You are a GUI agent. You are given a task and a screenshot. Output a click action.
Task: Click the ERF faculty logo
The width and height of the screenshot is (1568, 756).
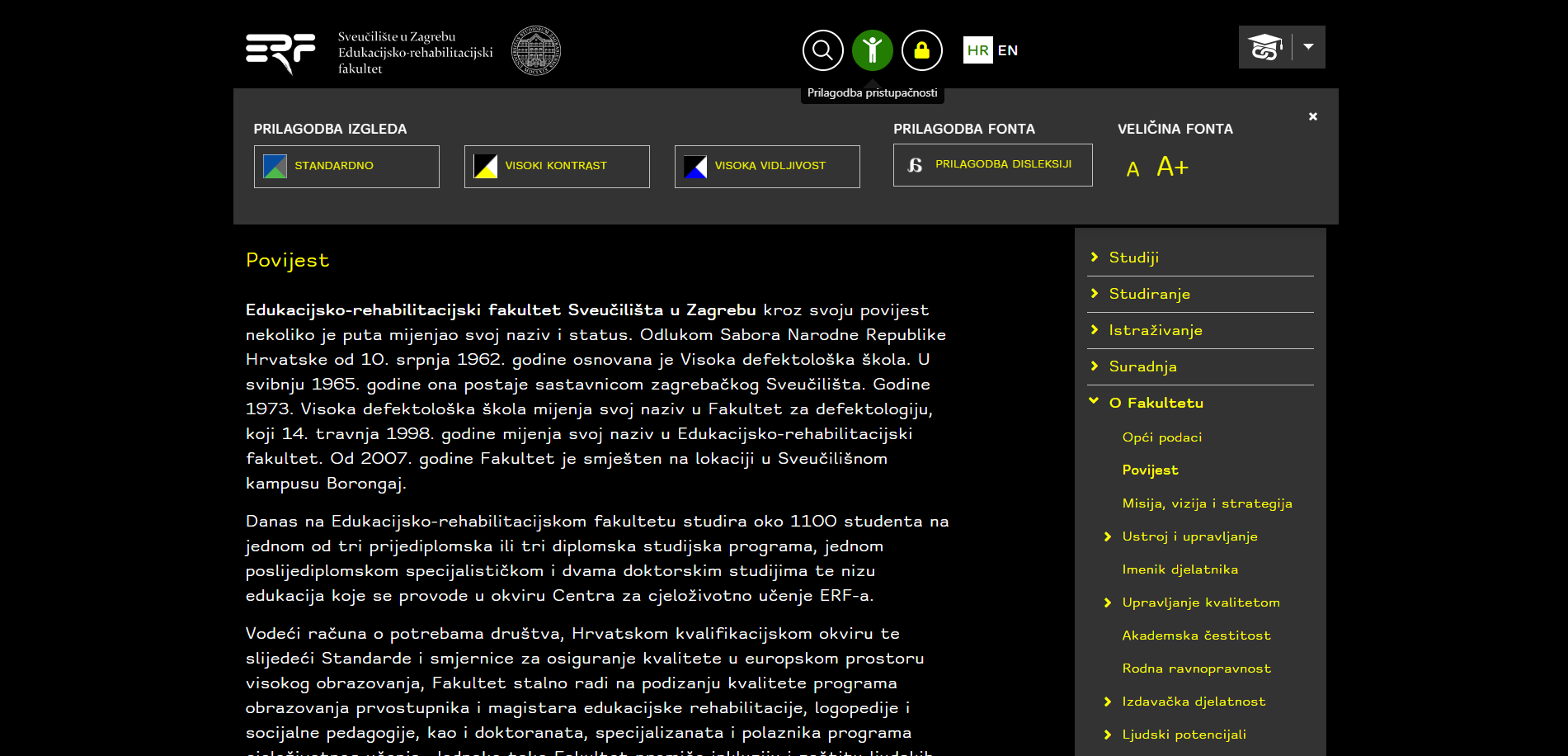click(280, 54)
